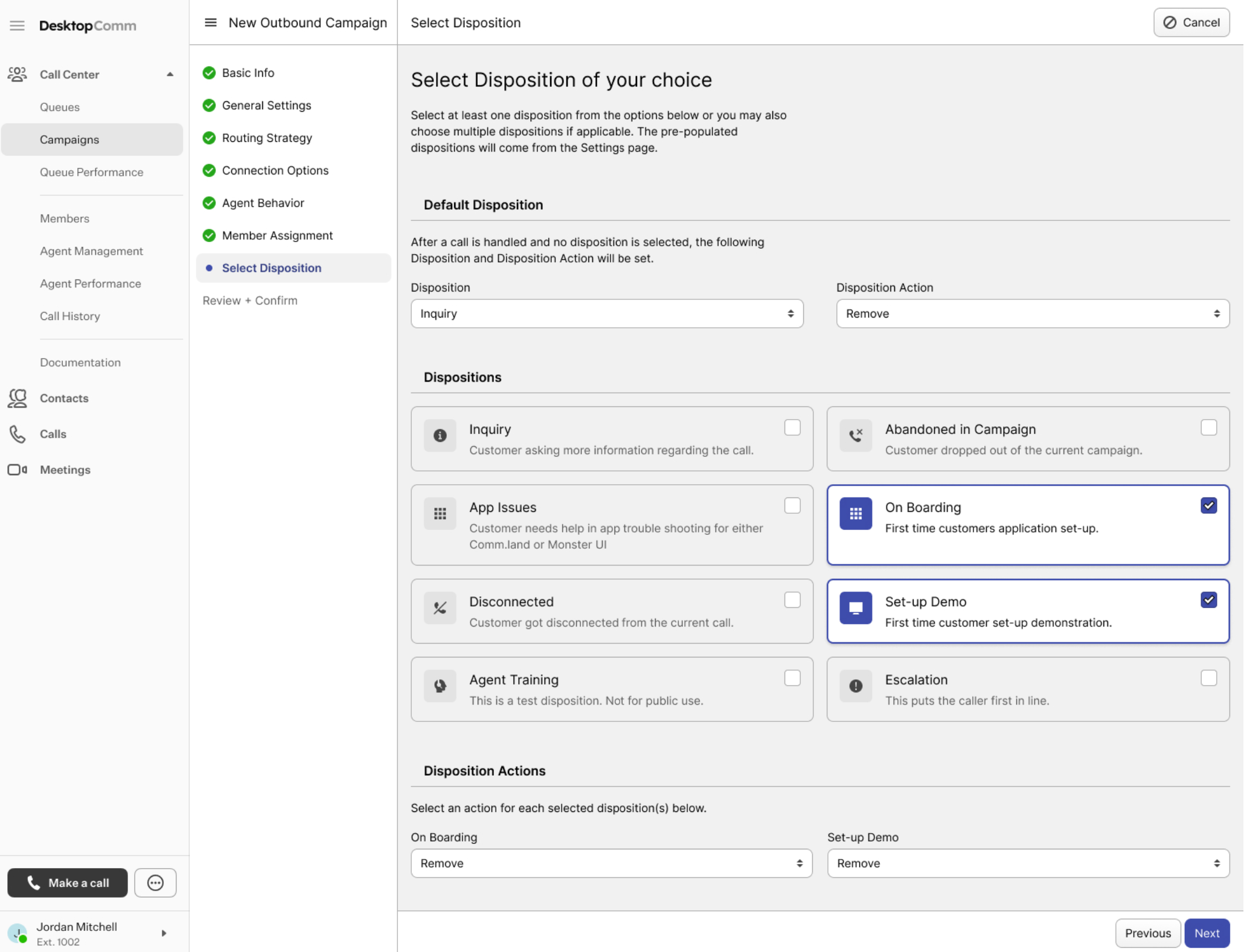Open the default Disposition dropdown showing Inquiry
The width and height of the screenshot is (1244, 952).
point(606,314)
